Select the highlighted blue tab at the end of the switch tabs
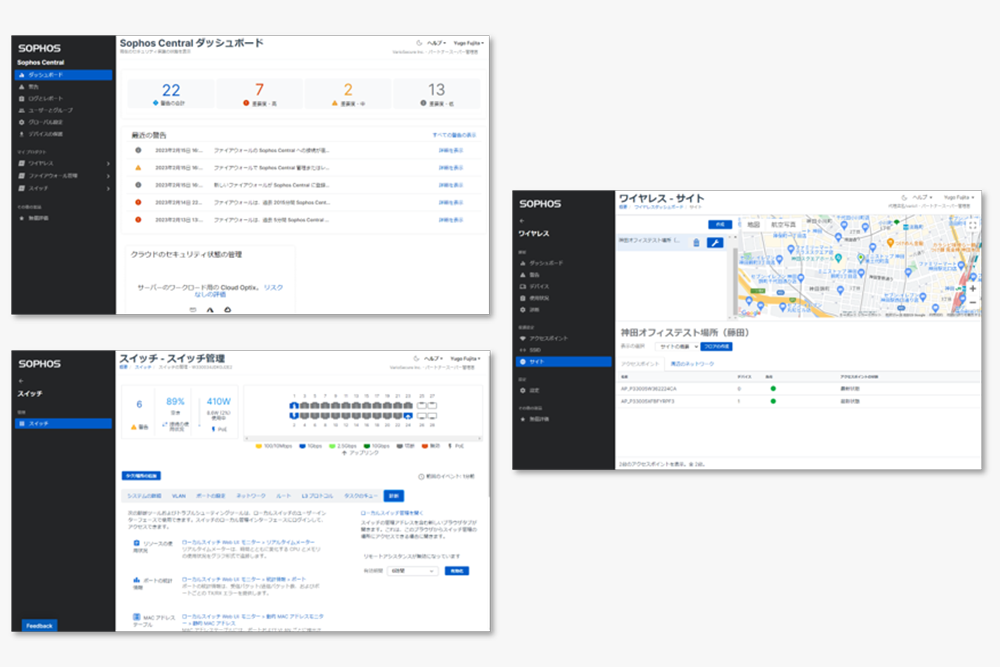The width and height of the screenshot is (1000, 667). (393, 496)
